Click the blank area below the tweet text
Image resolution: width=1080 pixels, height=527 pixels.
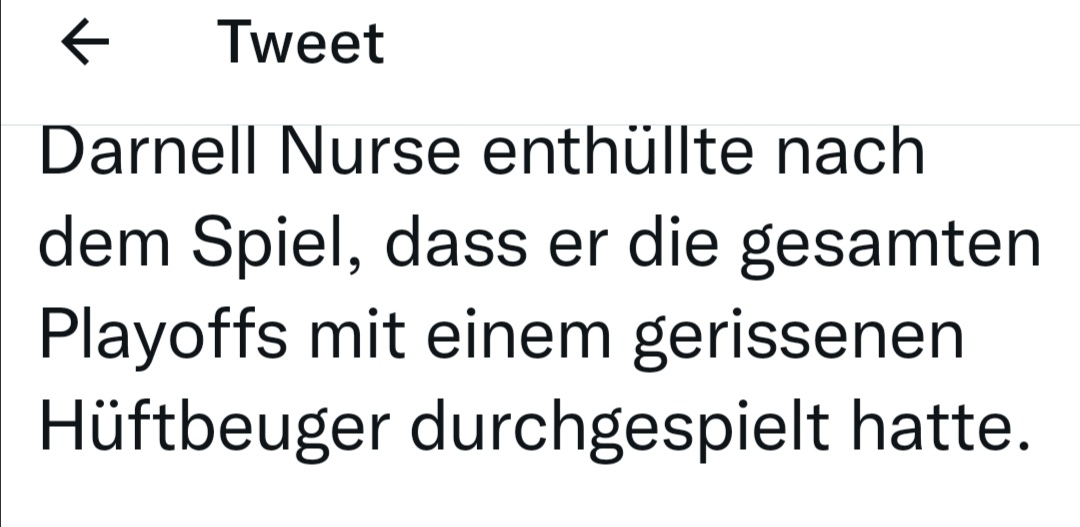[540, 497]
